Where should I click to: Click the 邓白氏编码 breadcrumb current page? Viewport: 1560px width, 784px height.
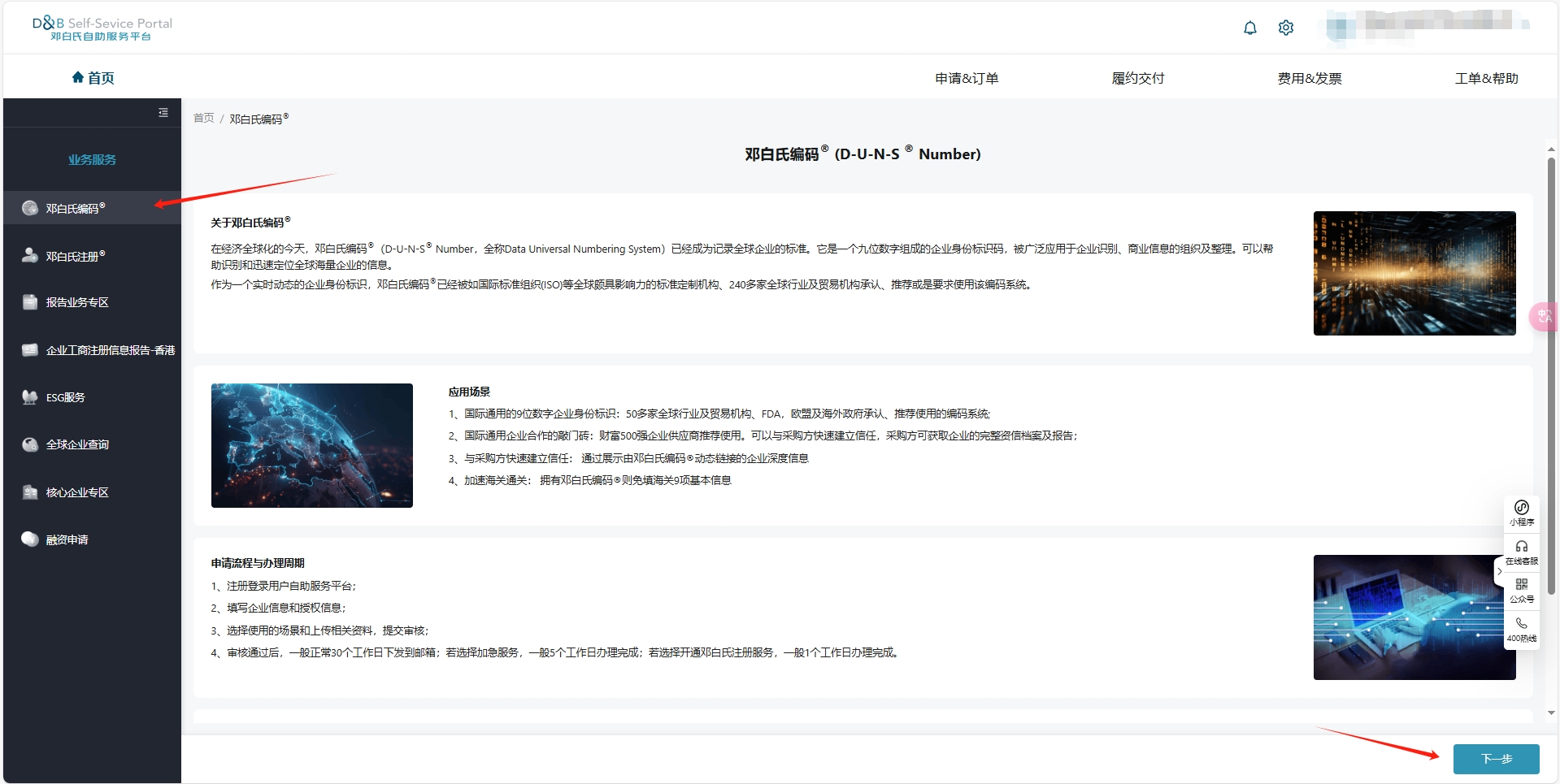pyautogui.click(x=259, y=119)
